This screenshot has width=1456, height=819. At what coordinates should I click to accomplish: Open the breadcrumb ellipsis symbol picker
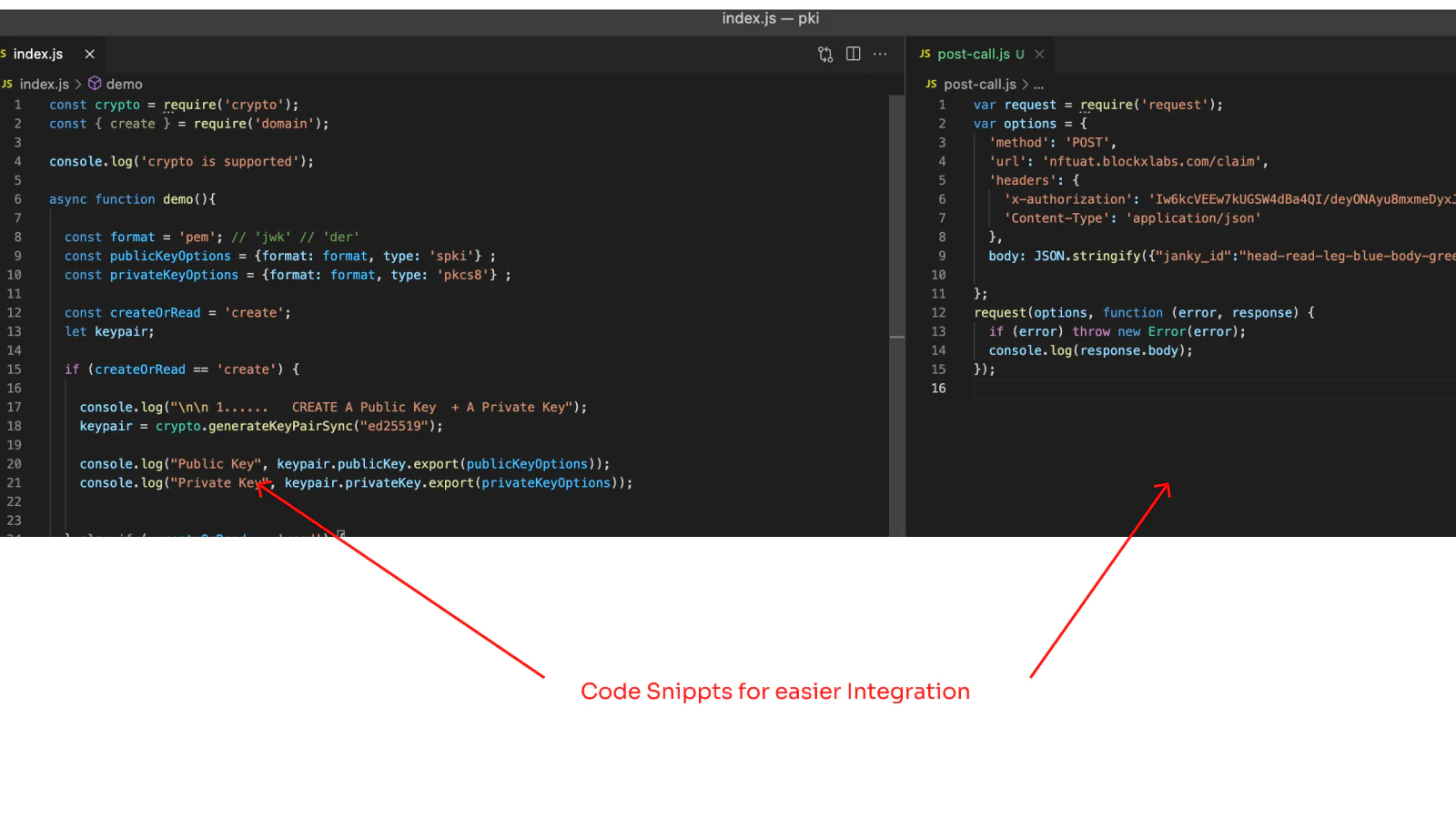click(x=1039, y=84)
